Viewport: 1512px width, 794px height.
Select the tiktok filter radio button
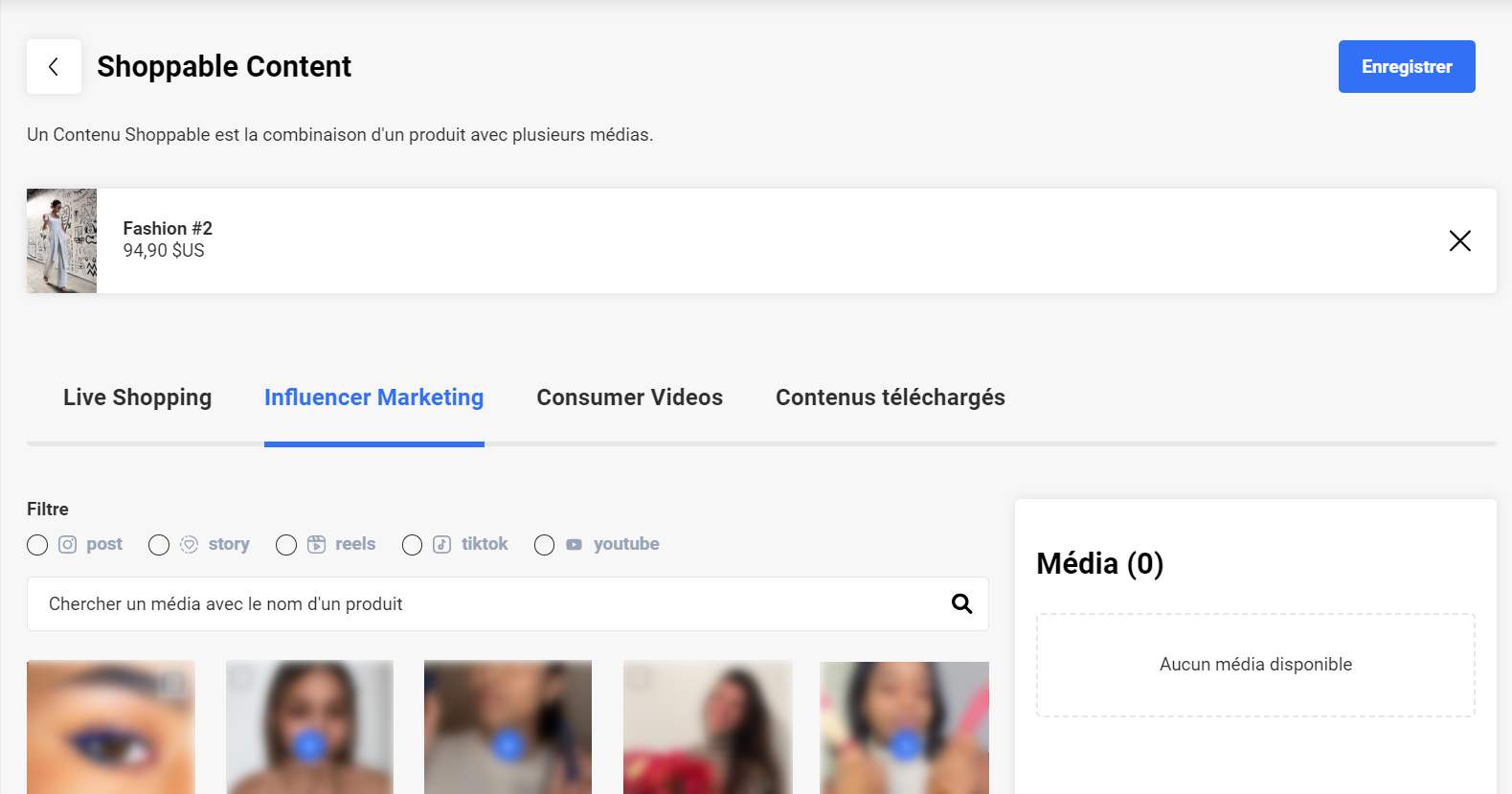click(x=412, y=545)
